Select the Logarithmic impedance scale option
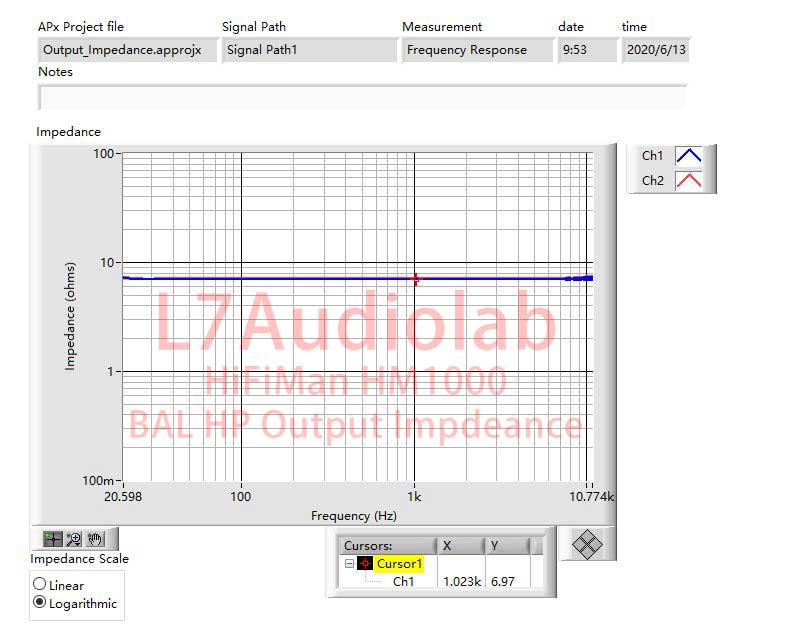This screenshot has width=796, height=642. [40, 603]
